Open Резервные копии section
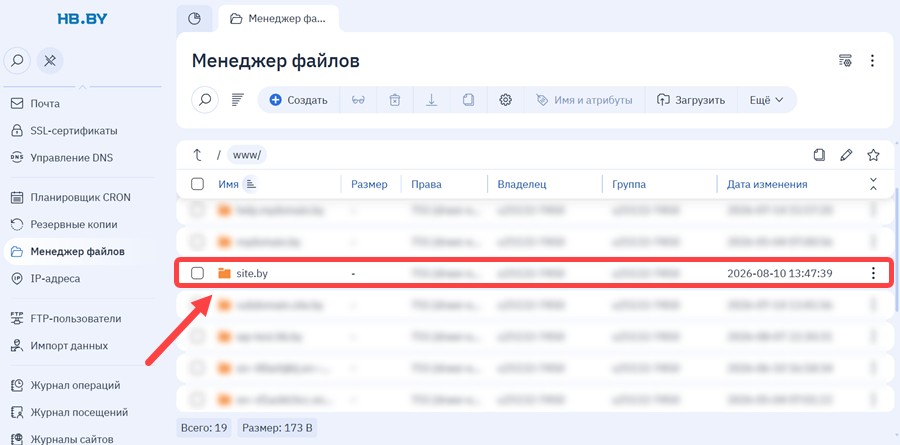900x445 pixels. (64, 225)
